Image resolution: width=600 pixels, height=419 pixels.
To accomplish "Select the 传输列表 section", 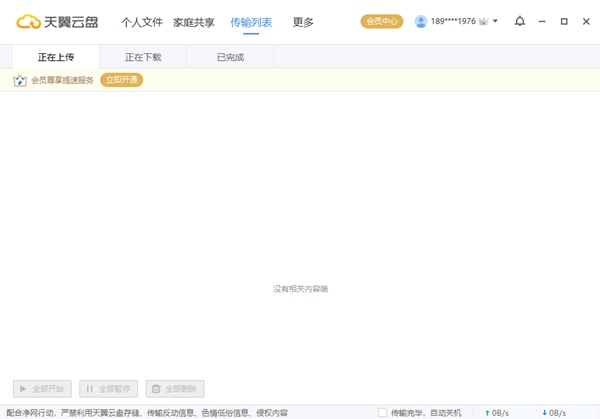I will (x=251, y=22).
